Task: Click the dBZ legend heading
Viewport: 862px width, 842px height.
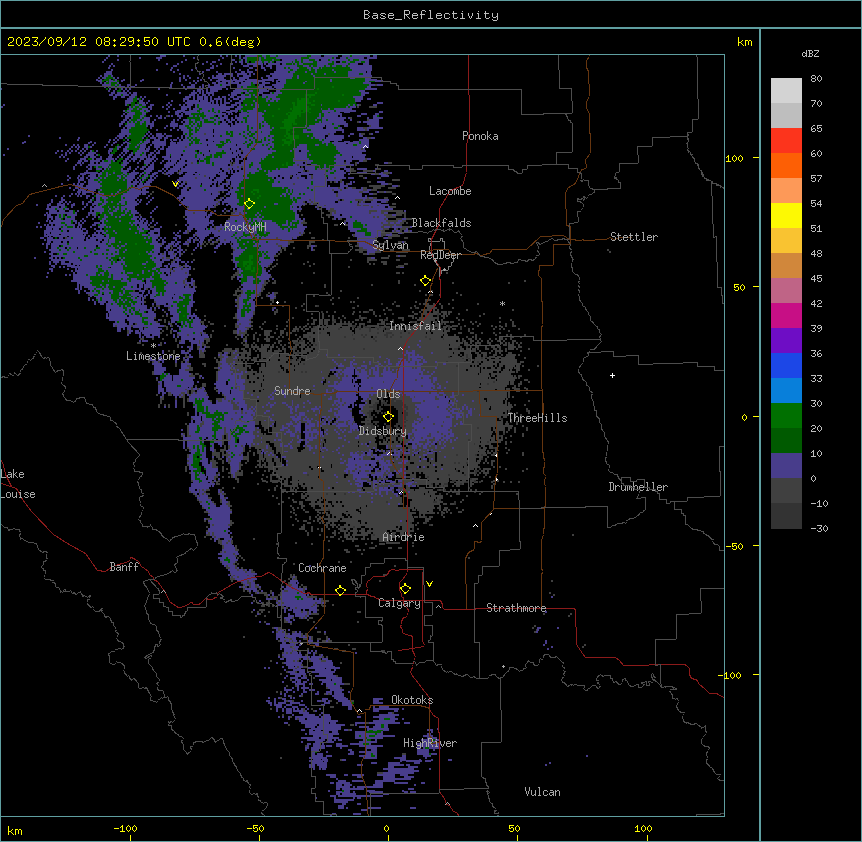Action: (810, 53)
